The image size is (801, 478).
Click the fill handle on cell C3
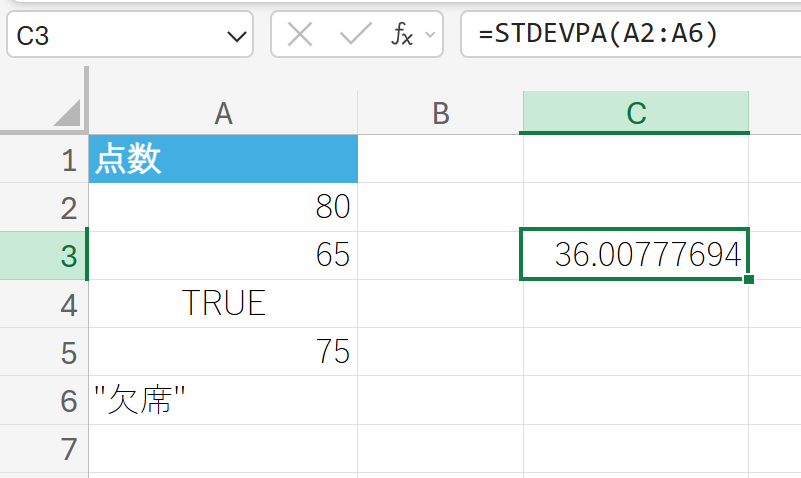click(x=749, y=279)
